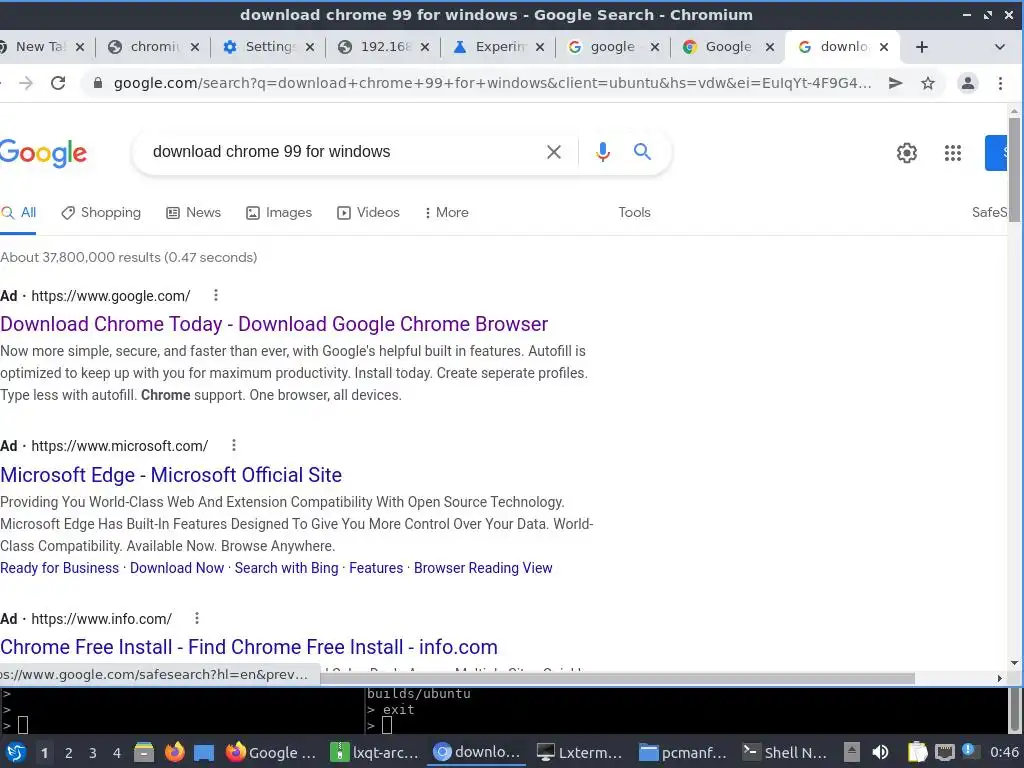Viewport: 1024px width, 768px height.
Task: Expand the More search filters menu
Action: click(x=447, y=212)
